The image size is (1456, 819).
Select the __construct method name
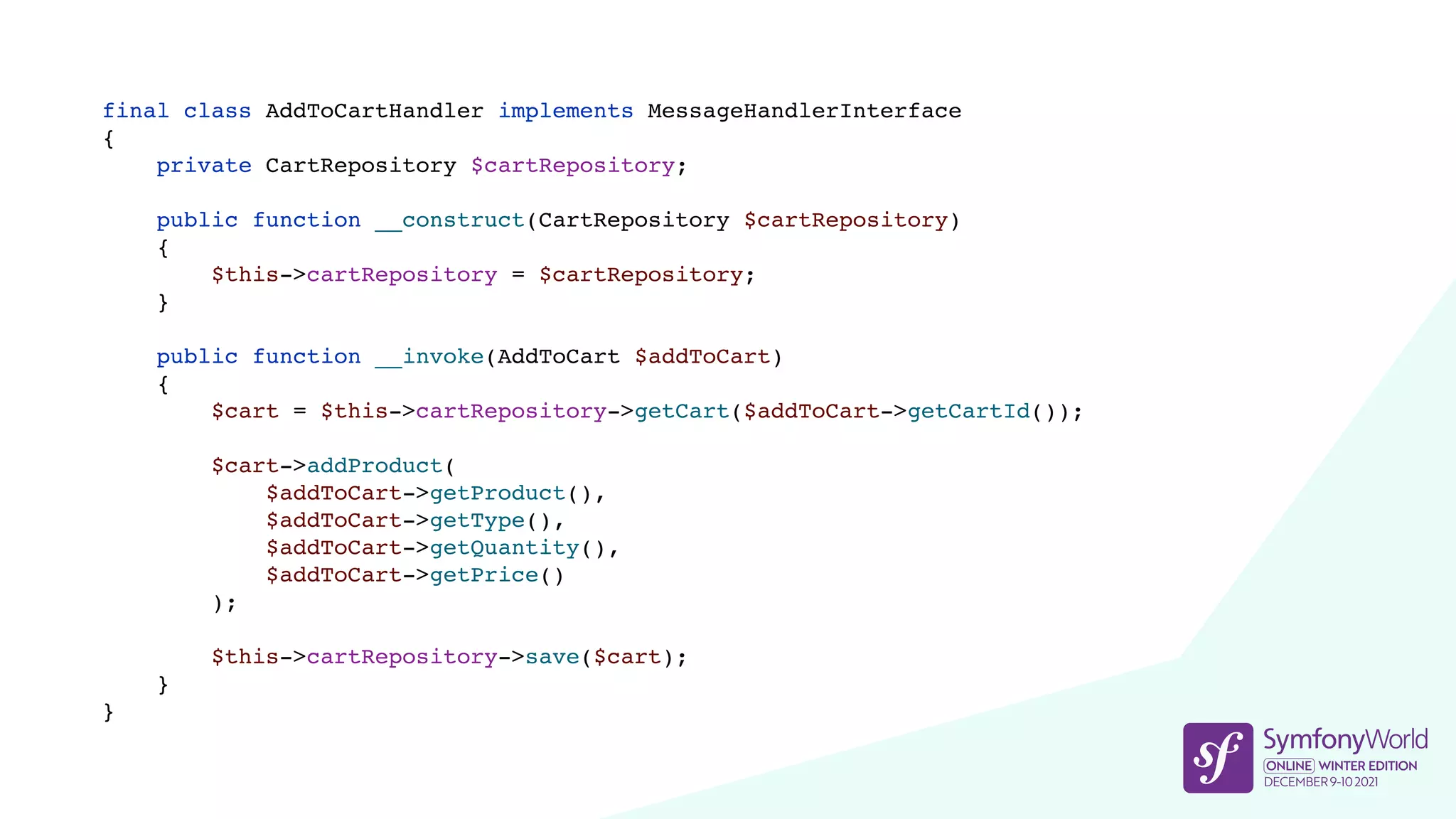(449, 220)
